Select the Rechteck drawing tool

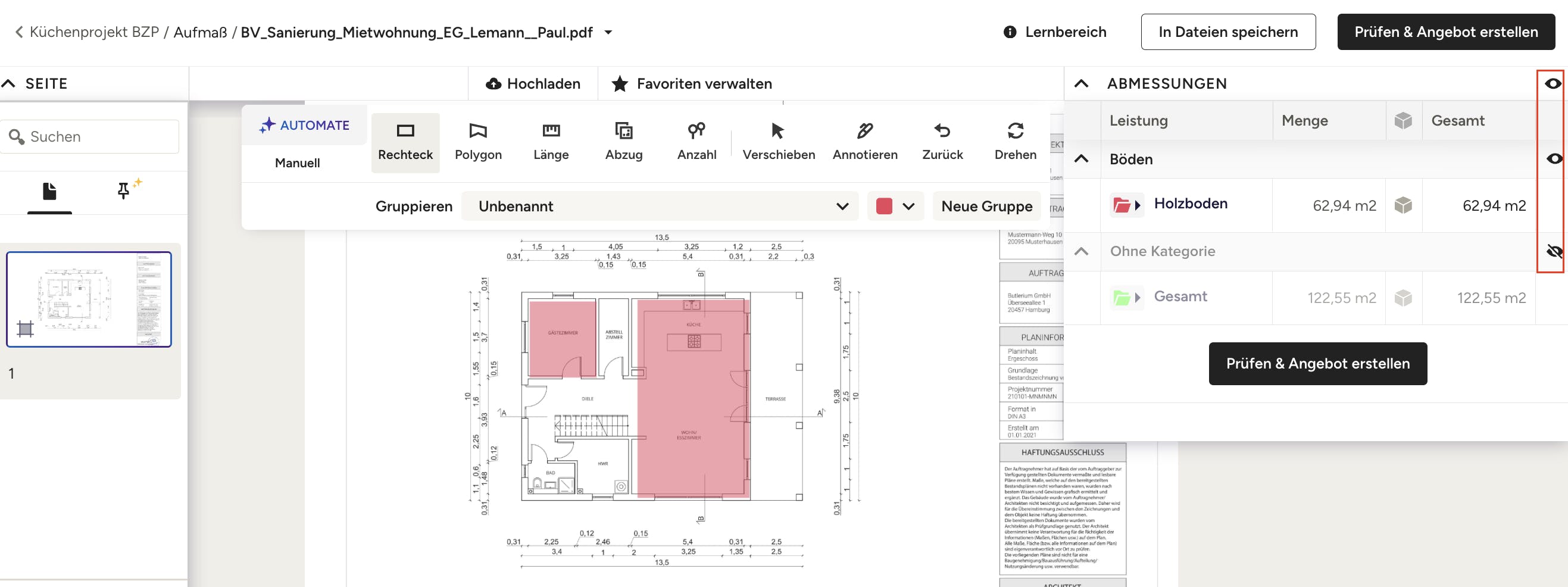pyautogui.click(x=405, y=142)
